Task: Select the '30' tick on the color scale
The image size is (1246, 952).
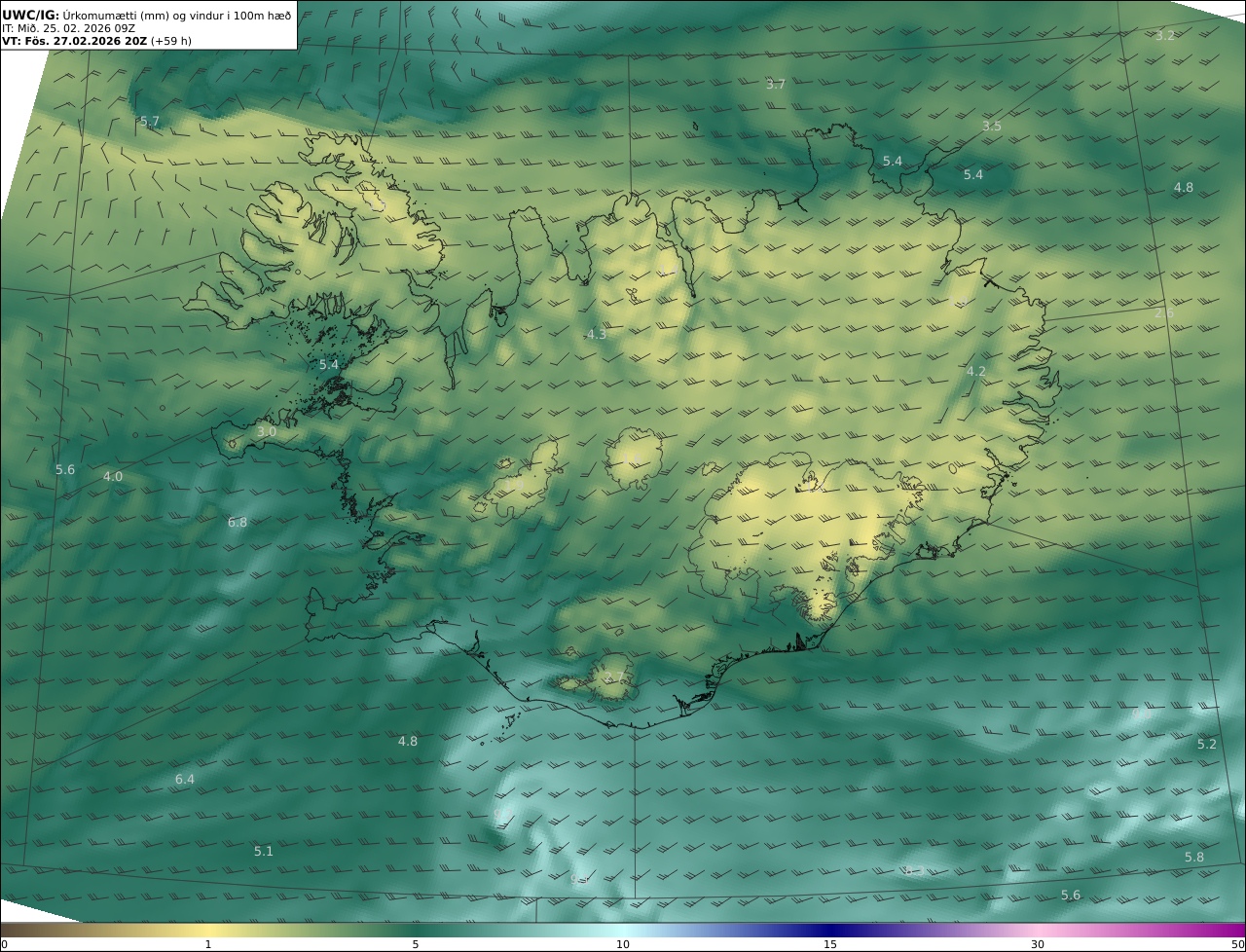Action: 1038,944
